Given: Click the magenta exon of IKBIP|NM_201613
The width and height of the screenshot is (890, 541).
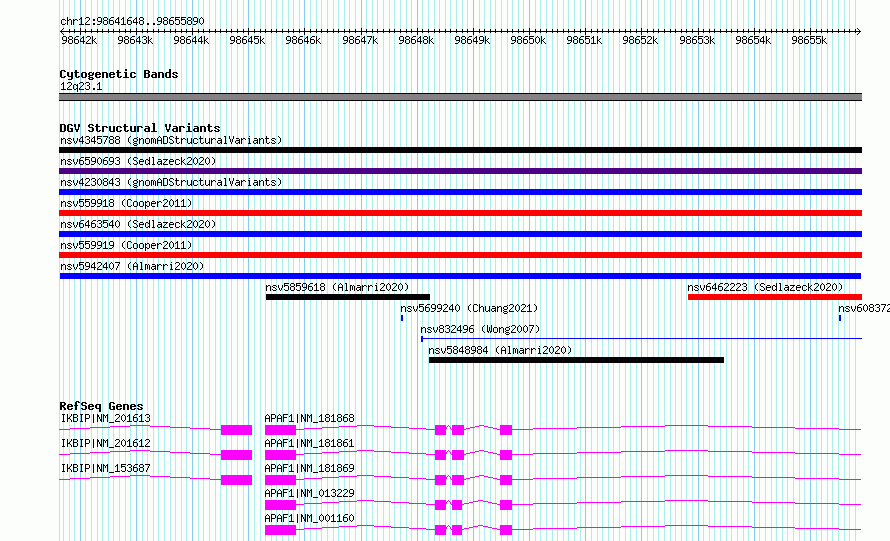Looking at the screenshot, I should 236,430.
